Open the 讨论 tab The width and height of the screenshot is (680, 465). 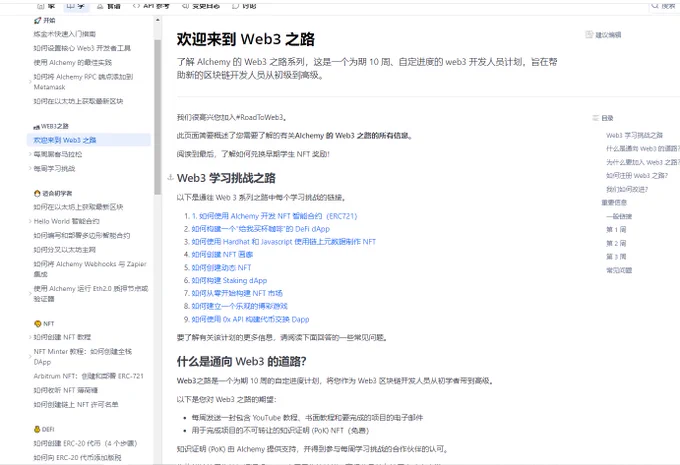click(x=245, y=6)
